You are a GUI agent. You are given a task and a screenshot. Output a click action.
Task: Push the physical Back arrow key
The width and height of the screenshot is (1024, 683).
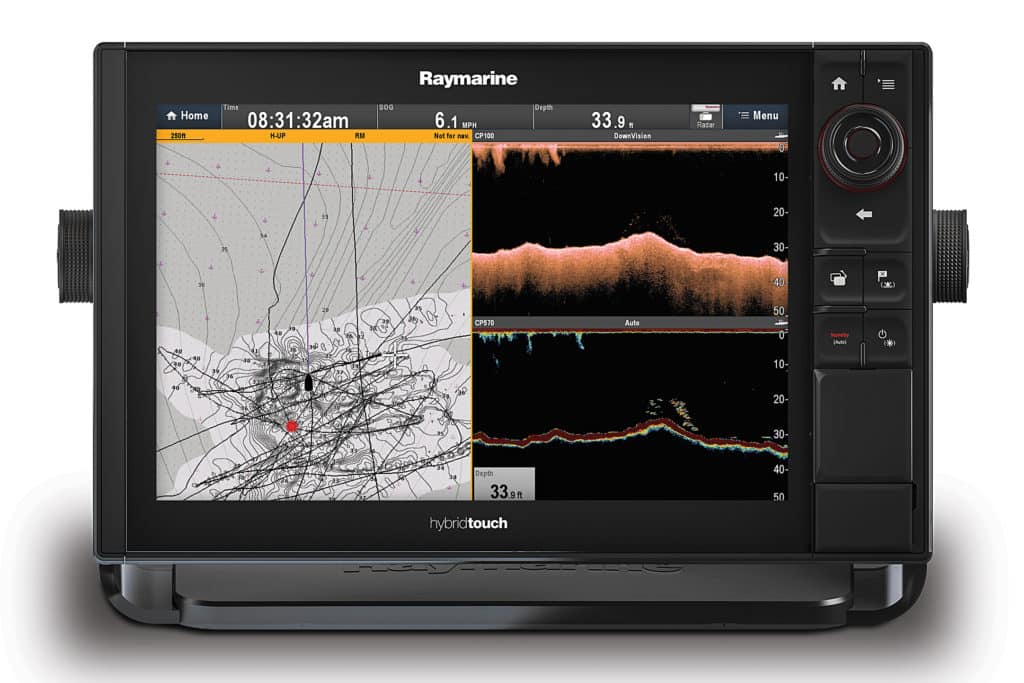(x=863, y=214)
